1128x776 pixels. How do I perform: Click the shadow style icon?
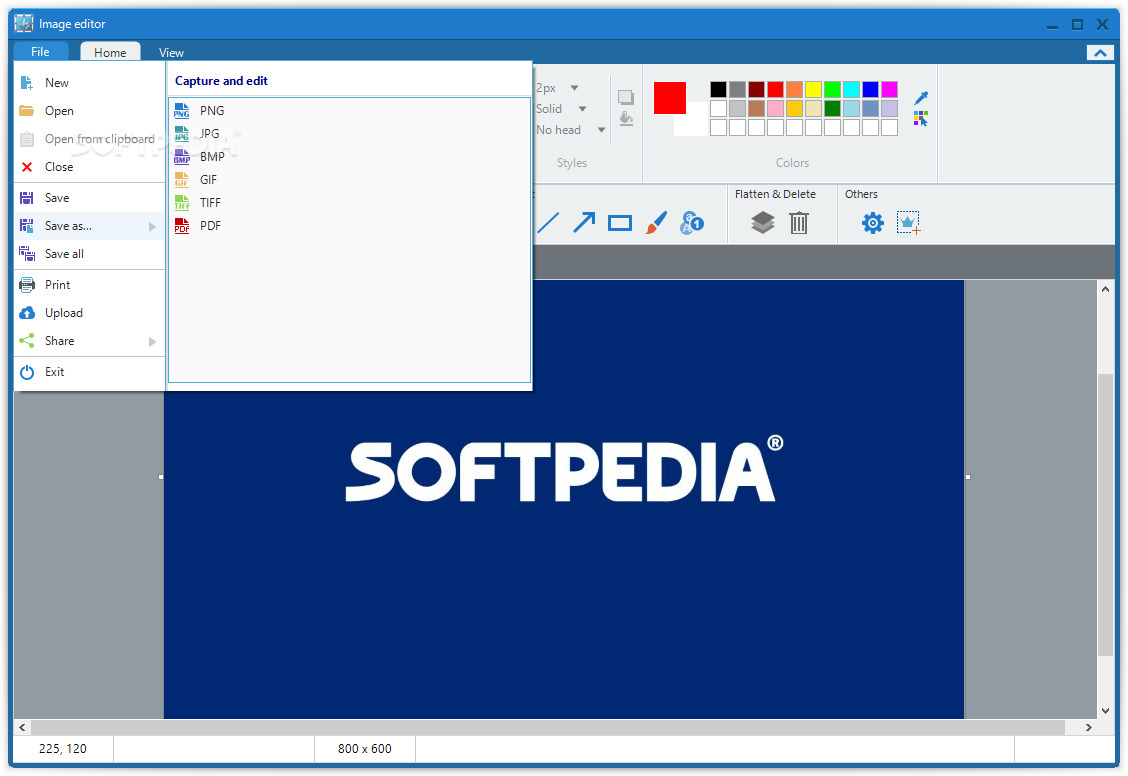coord(626,97)
